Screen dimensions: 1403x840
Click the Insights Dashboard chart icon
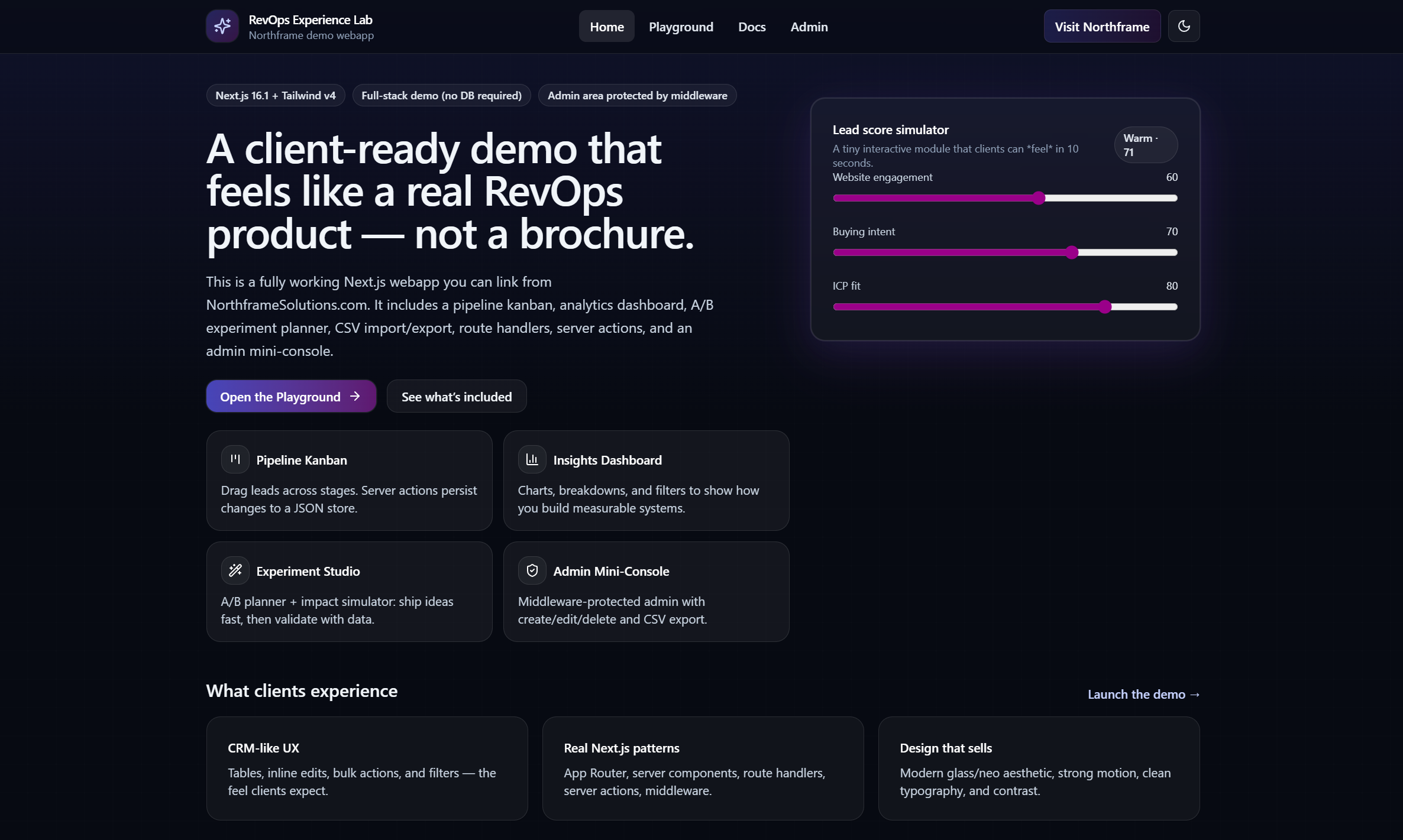point(532,459)
